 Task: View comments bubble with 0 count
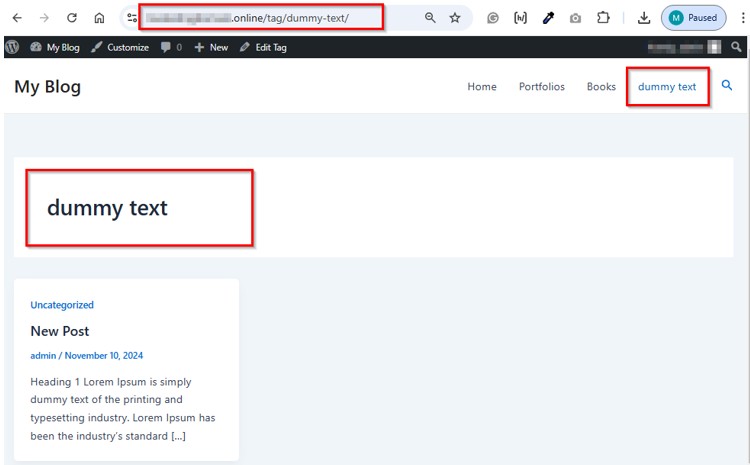(171, 47)
